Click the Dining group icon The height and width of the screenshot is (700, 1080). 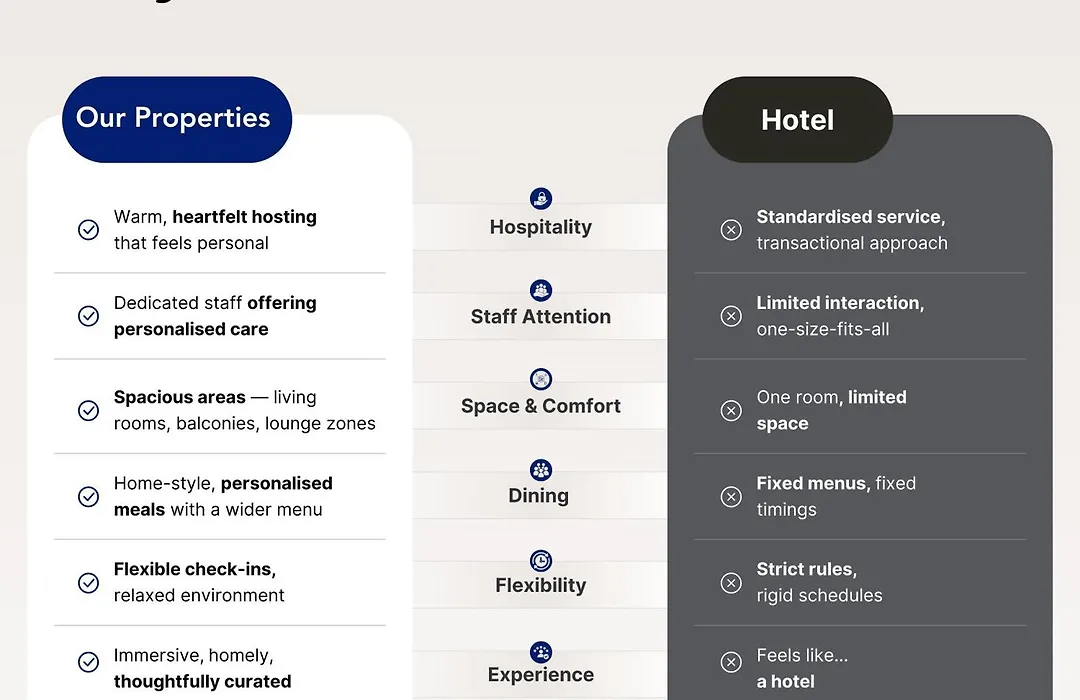[x=541, y=470]
